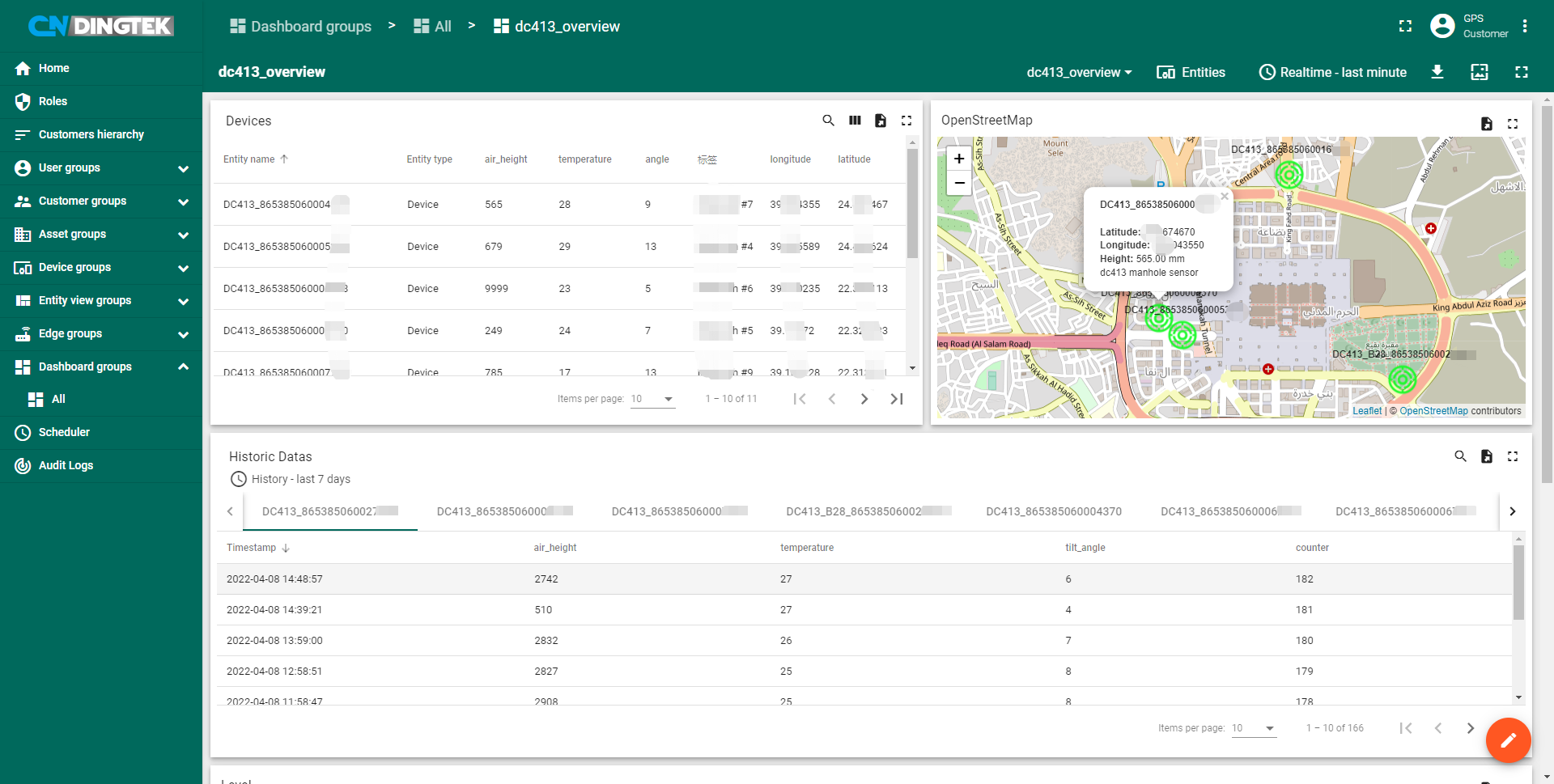The height and width of the screenshot is (784, 1554).
Task: Expand the Device groups menu
Action: click(x=101, y=267)
